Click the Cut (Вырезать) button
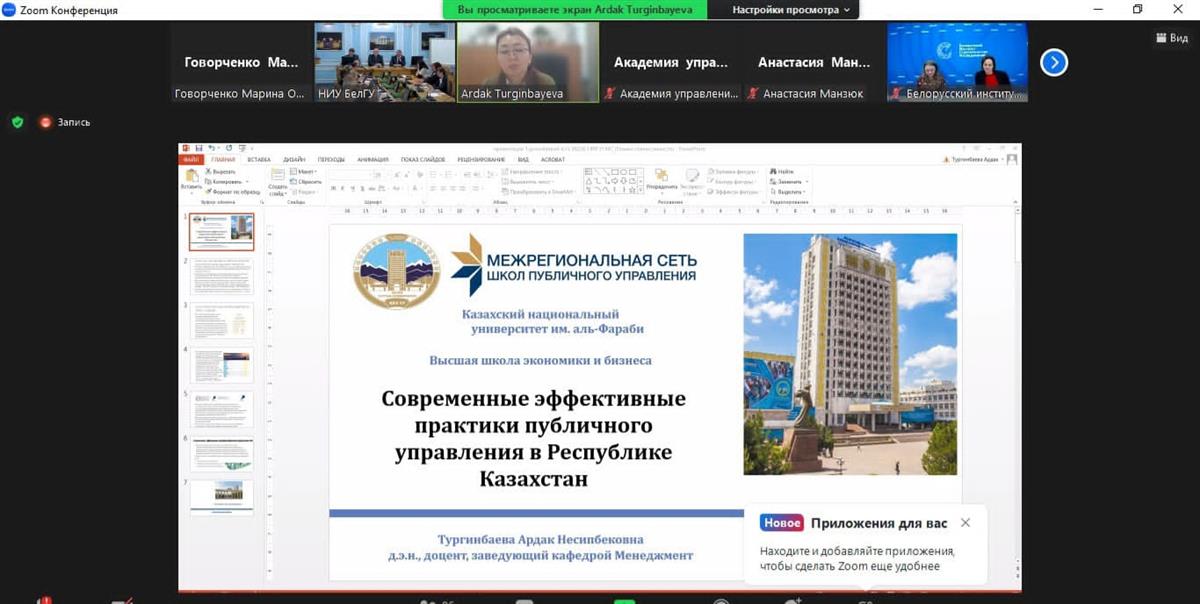Screen dimensions: 1200x604 (x=221, y=172)
